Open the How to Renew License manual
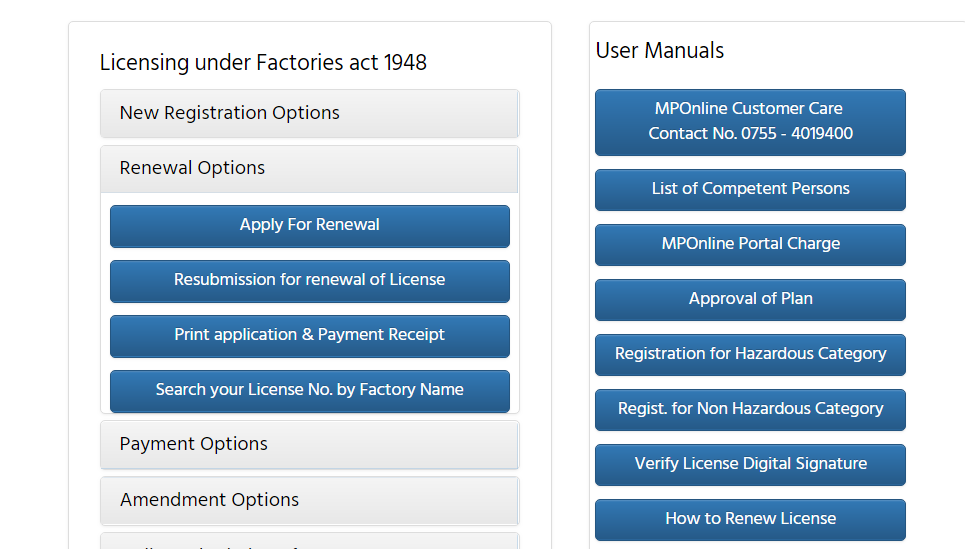965x549 pixels. (750, 519)
